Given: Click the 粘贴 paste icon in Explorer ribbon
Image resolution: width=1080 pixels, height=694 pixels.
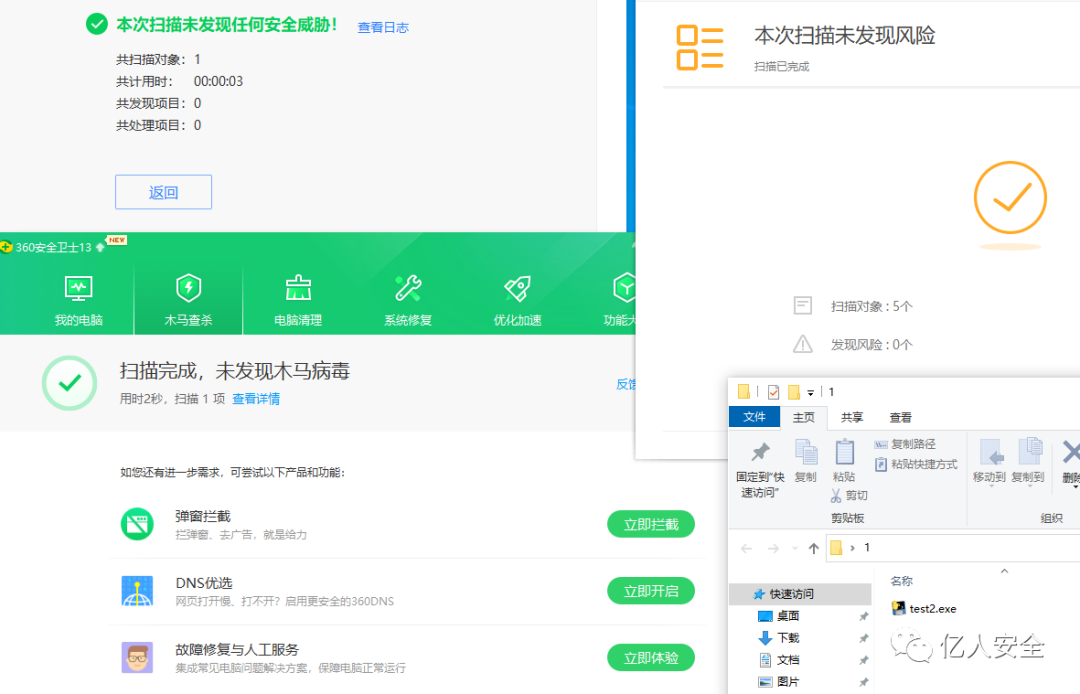Looking at the screenshot, I should pos(845,455).
